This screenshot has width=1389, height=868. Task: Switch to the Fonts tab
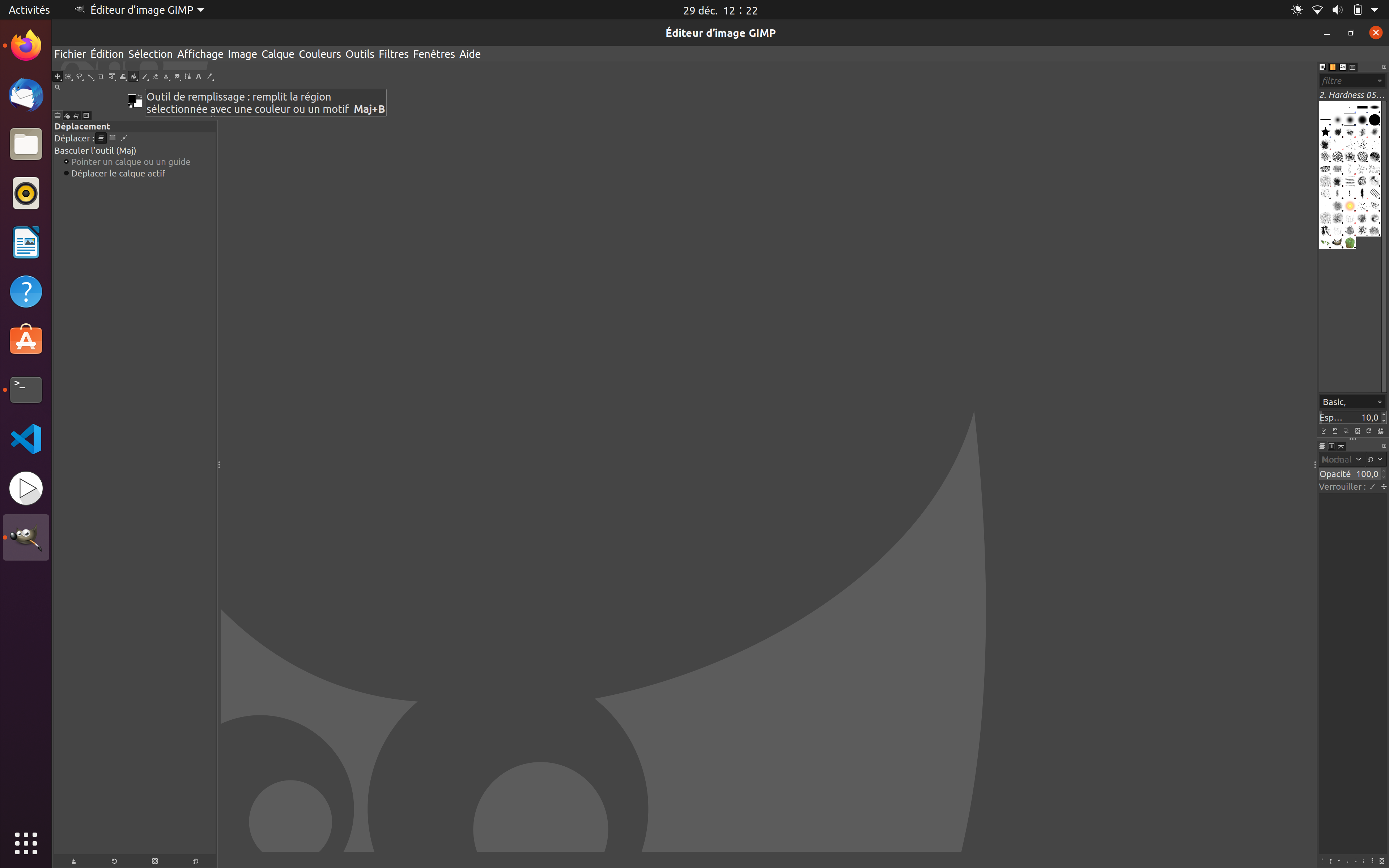click(1342, 67)
